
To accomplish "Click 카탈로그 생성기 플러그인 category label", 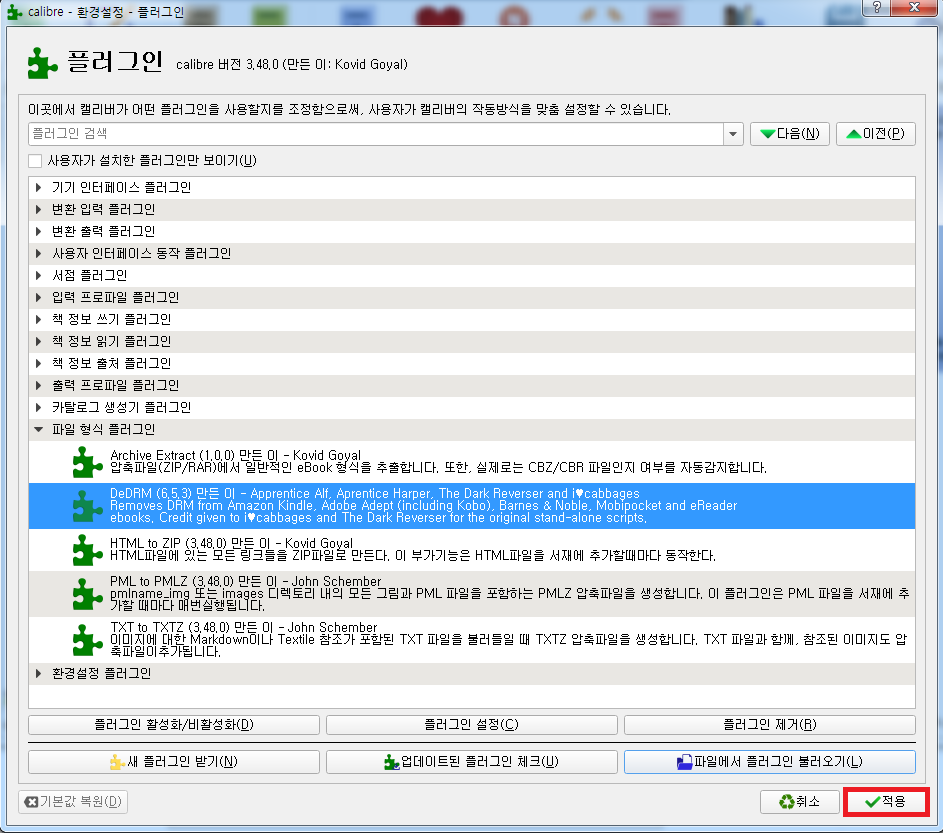I will (x=121, y=407).
